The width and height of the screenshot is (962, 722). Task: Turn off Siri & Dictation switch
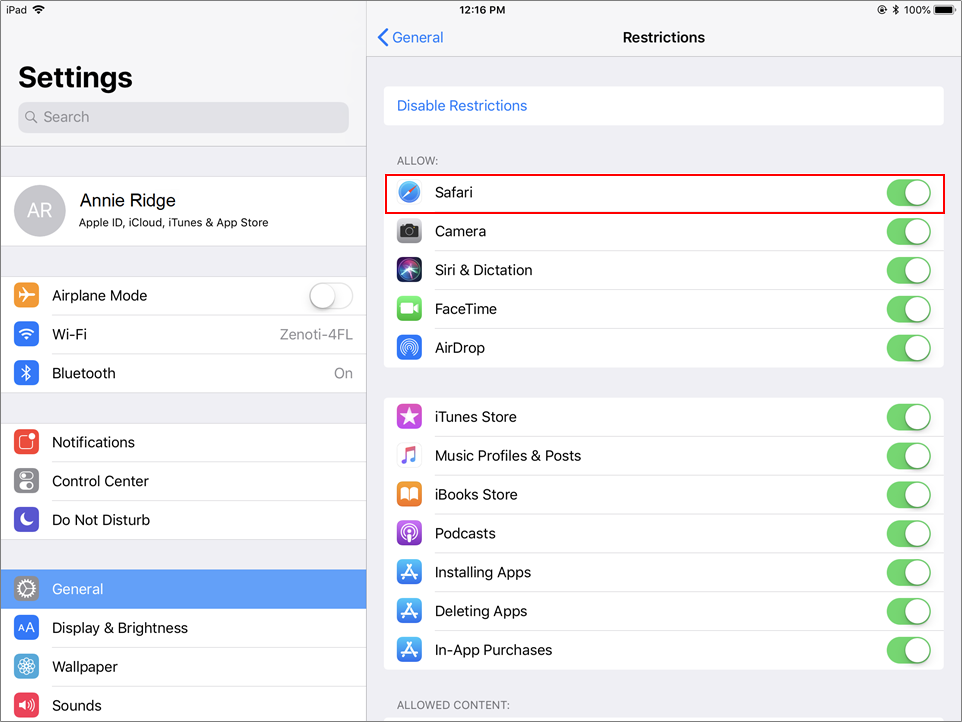(909, 270)
